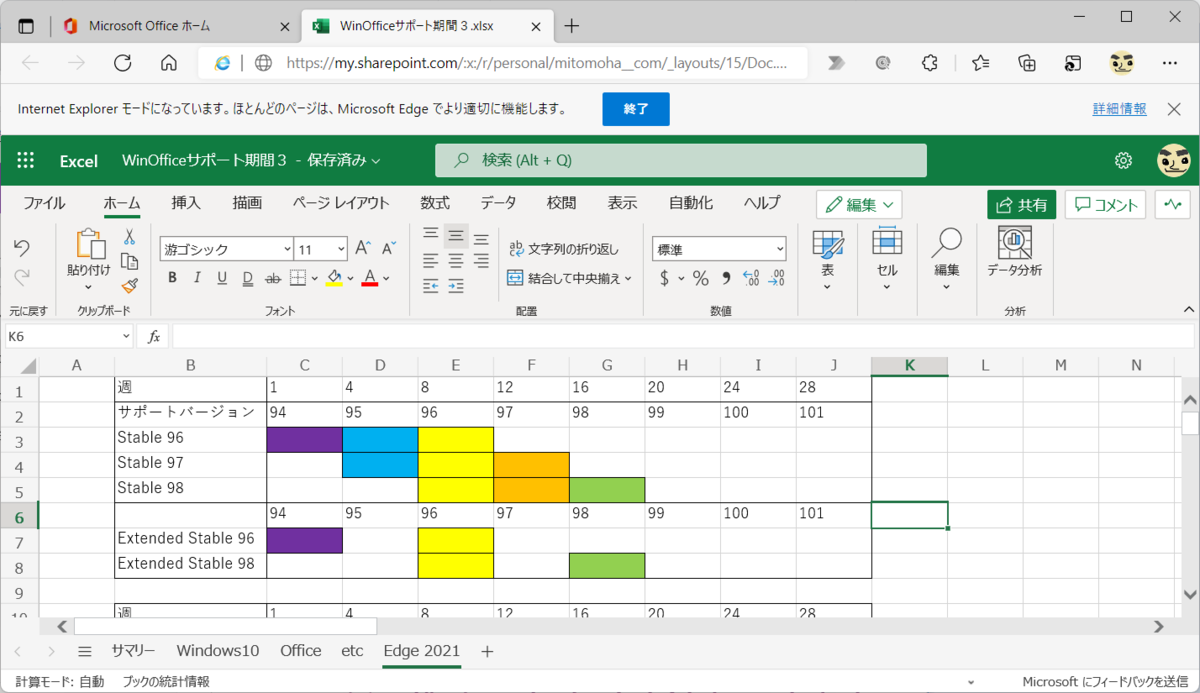This screenshot has height=693, width=1200.
Task: Open the 編集 magnifier editing group
Action: coord(946,258)
